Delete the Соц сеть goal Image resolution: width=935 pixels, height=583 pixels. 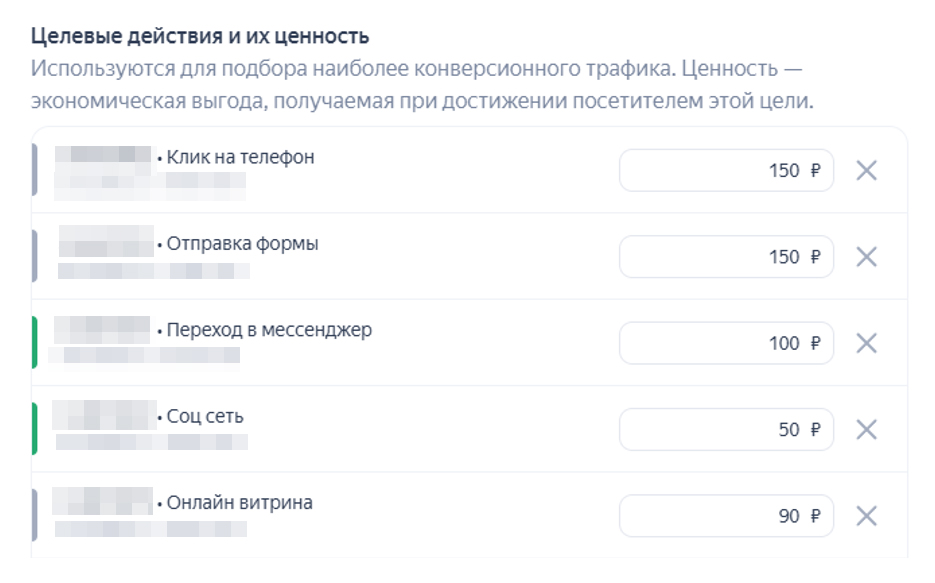pyautogui.click(x=867, y=430)
